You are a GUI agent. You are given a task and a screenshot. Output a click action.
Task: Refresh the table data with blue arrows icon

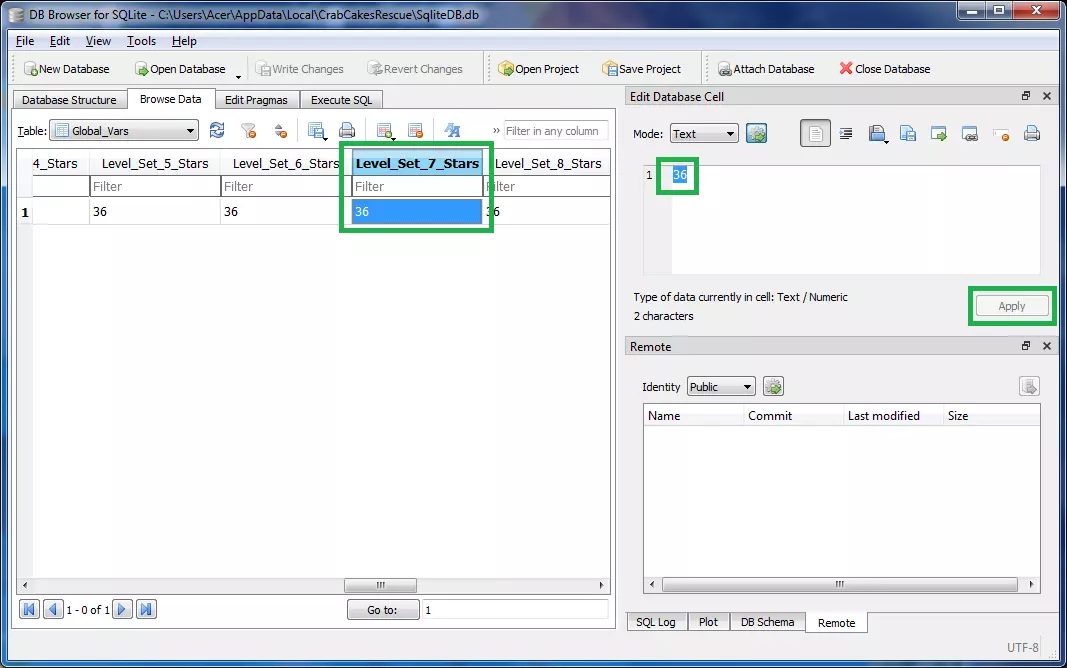coord(217,131)
